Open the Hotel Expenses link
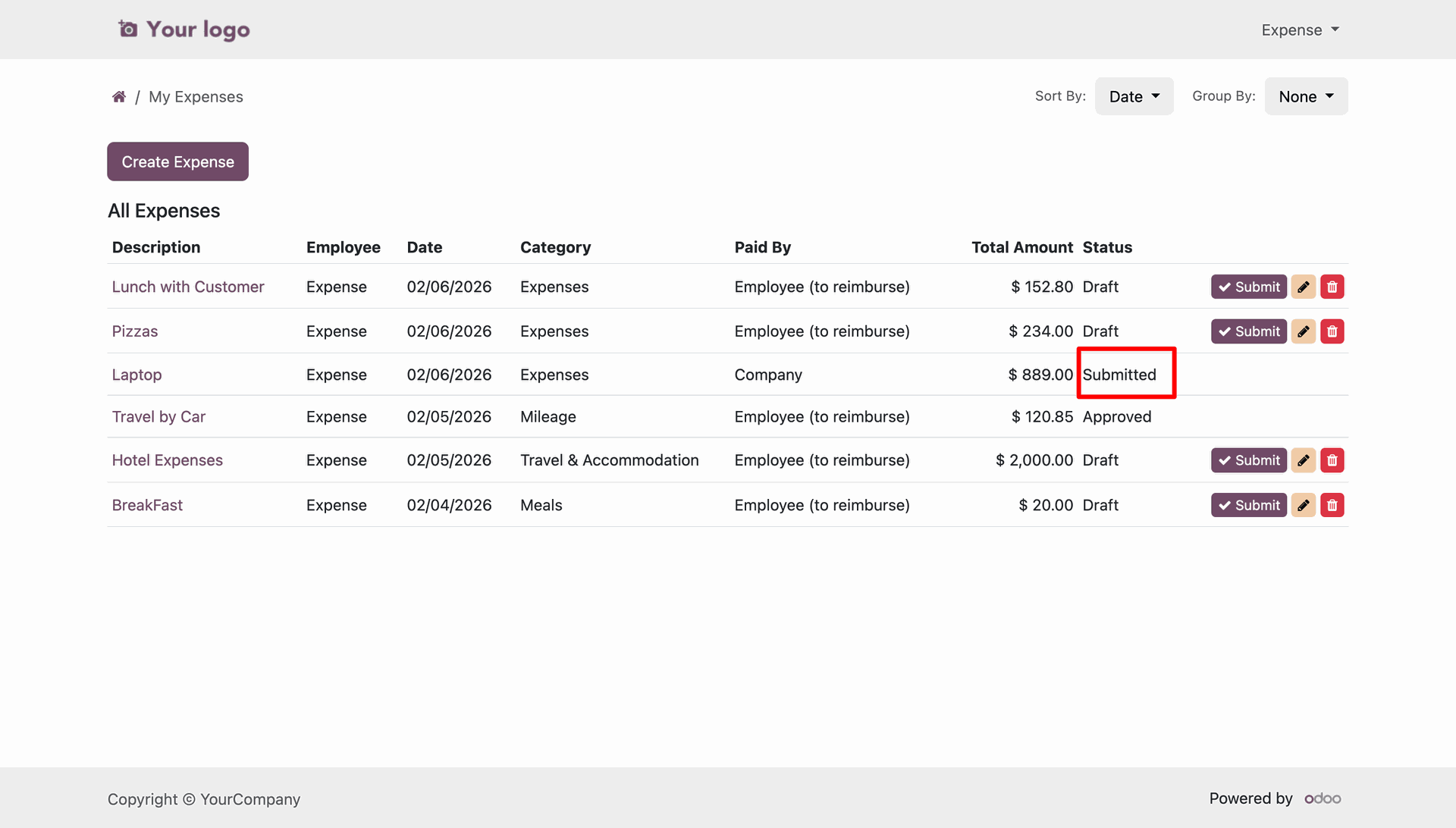Image resolution: width=1456 pixels, height=828 pixels. 168,460
